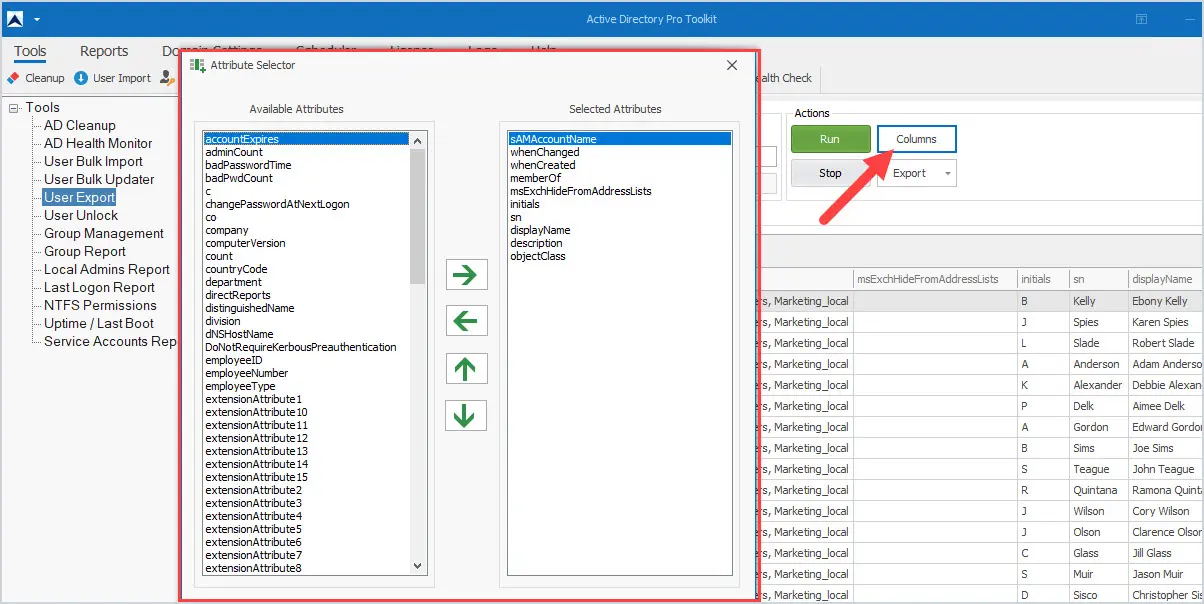
Task: Collapse the Tools tree root node
Action: 15,108
